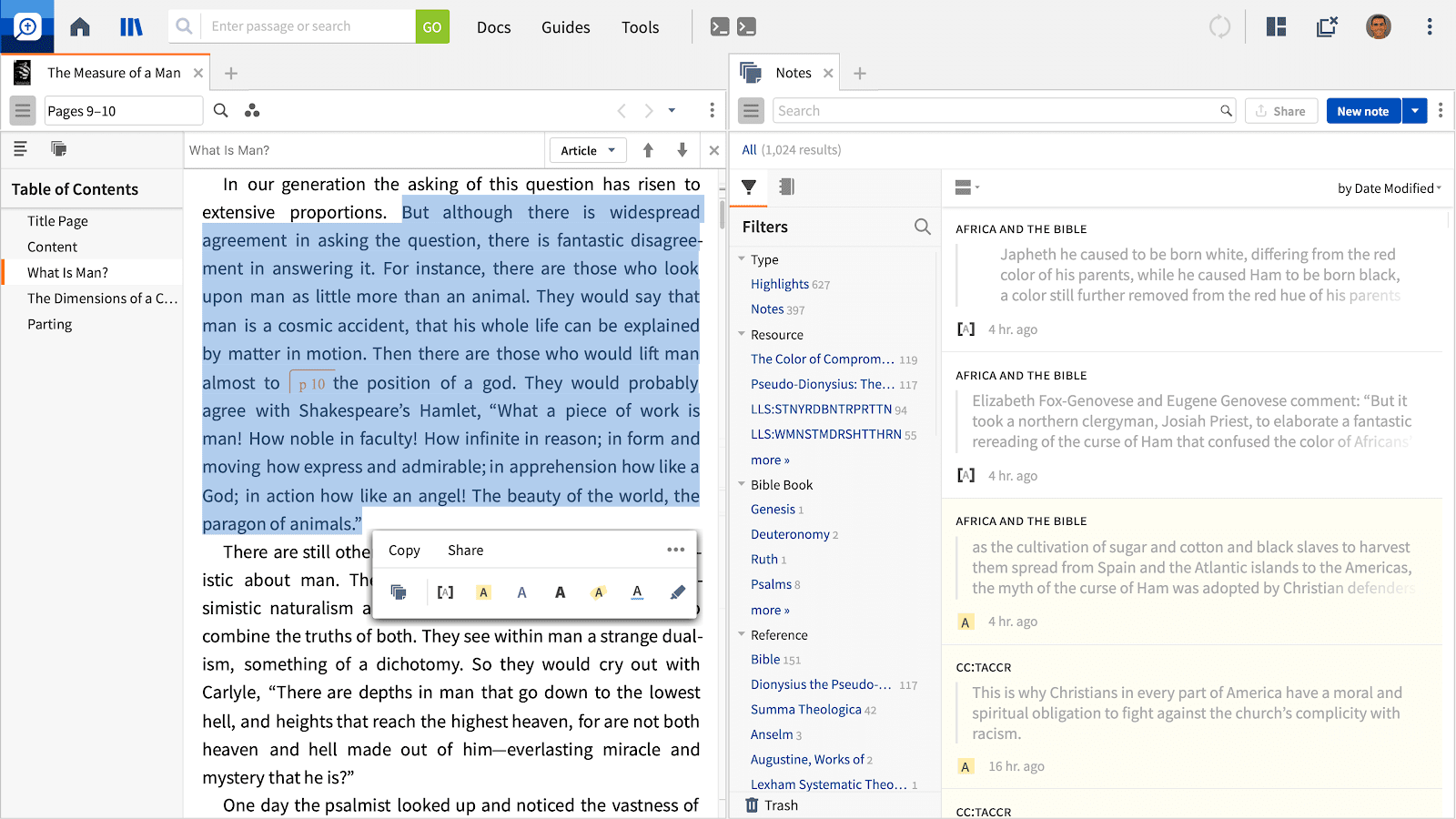Search inside The Measure of a Man
This screenshot has width=1456, height=819.
(220, 111)
